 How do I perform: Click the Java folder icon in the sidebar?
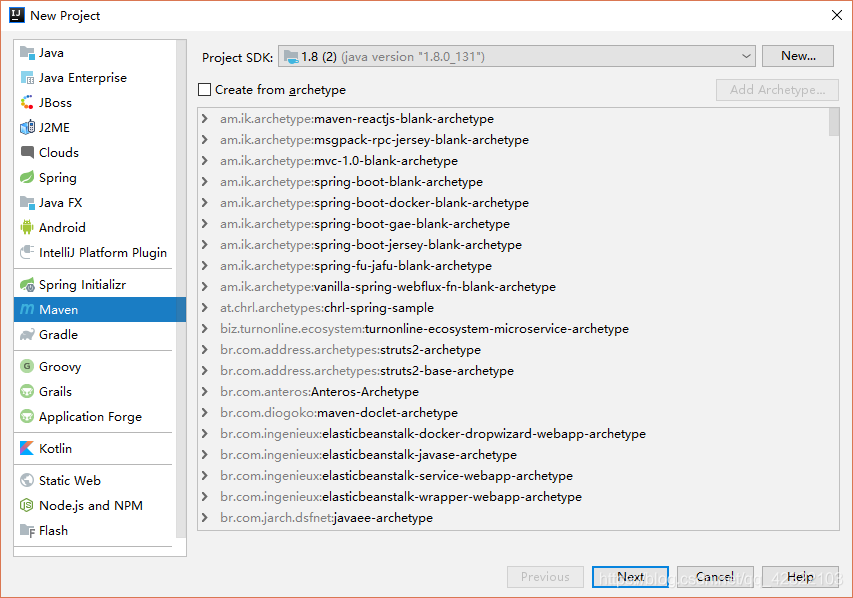tap(27, 53)
